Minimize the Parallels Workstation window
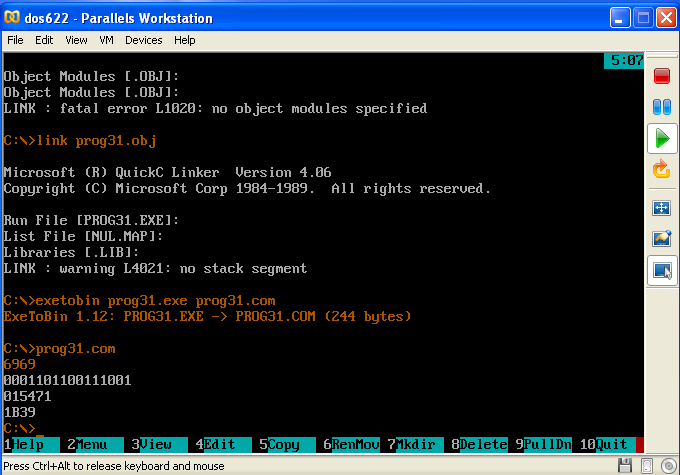This screenshot has width=680, height=475. [x=620, y=18]
